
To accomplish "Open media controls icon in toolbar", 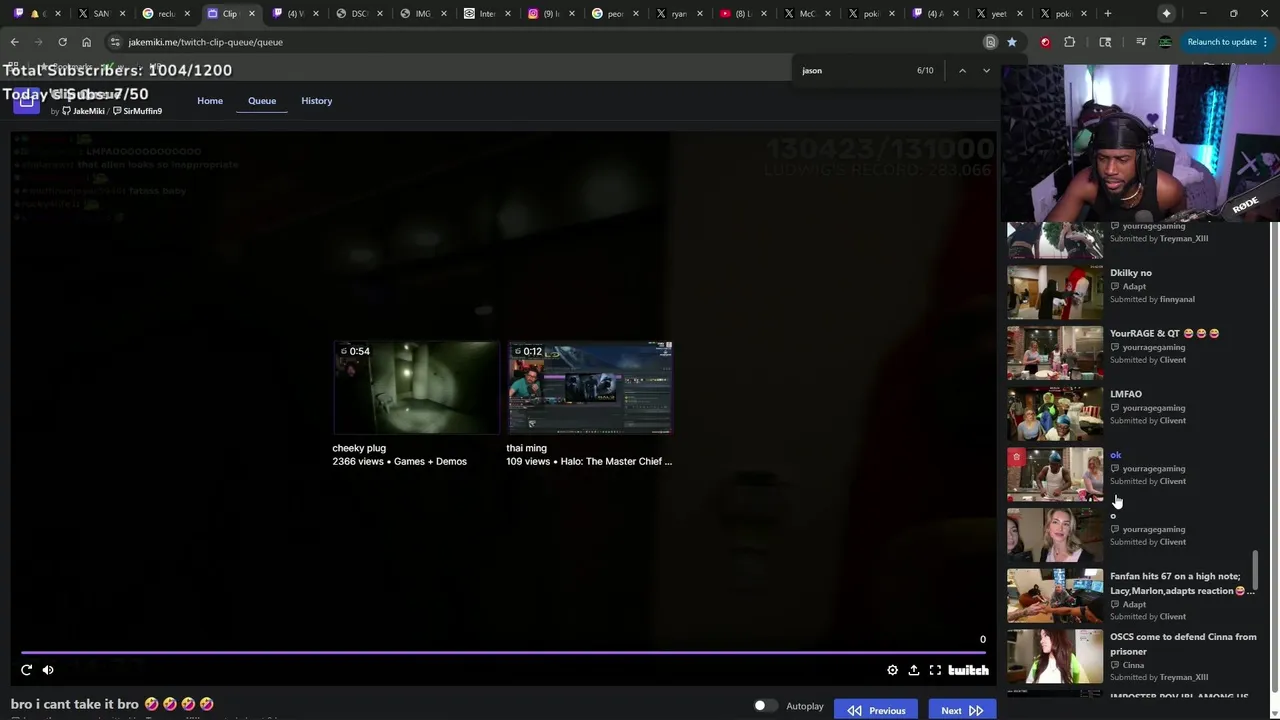I will tap(1141, 42).
